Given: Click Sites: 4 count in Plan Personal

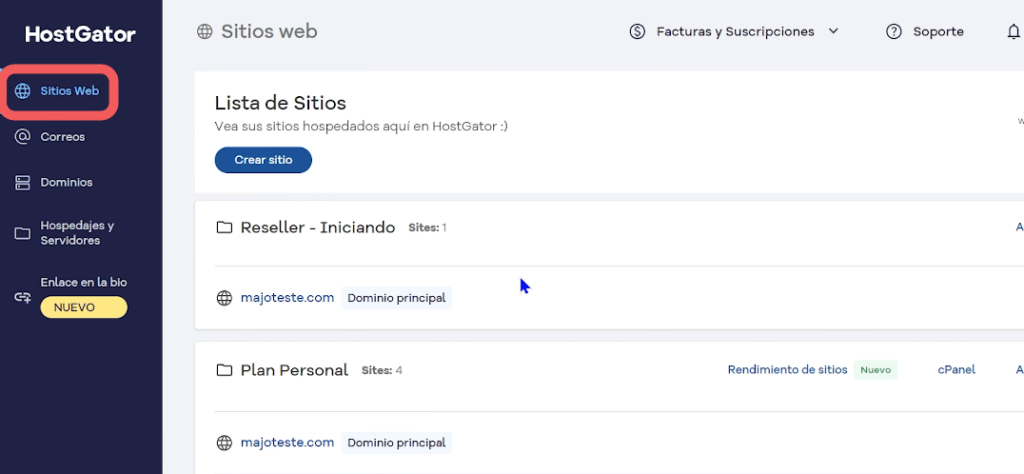Looking at the screenshot, I should 382,371.
